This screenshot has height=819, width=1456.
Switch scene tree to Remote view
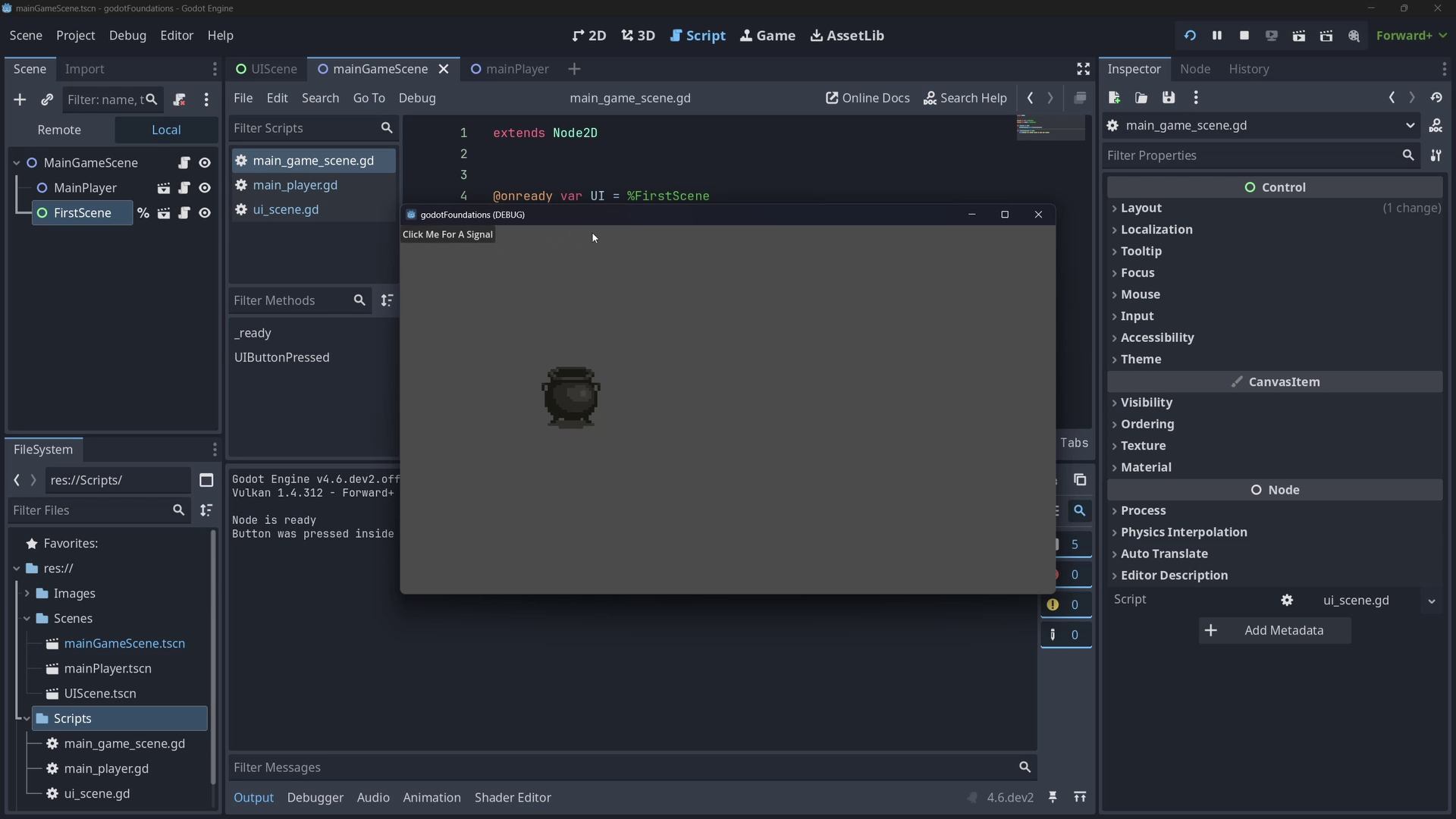tap(59, 130)
